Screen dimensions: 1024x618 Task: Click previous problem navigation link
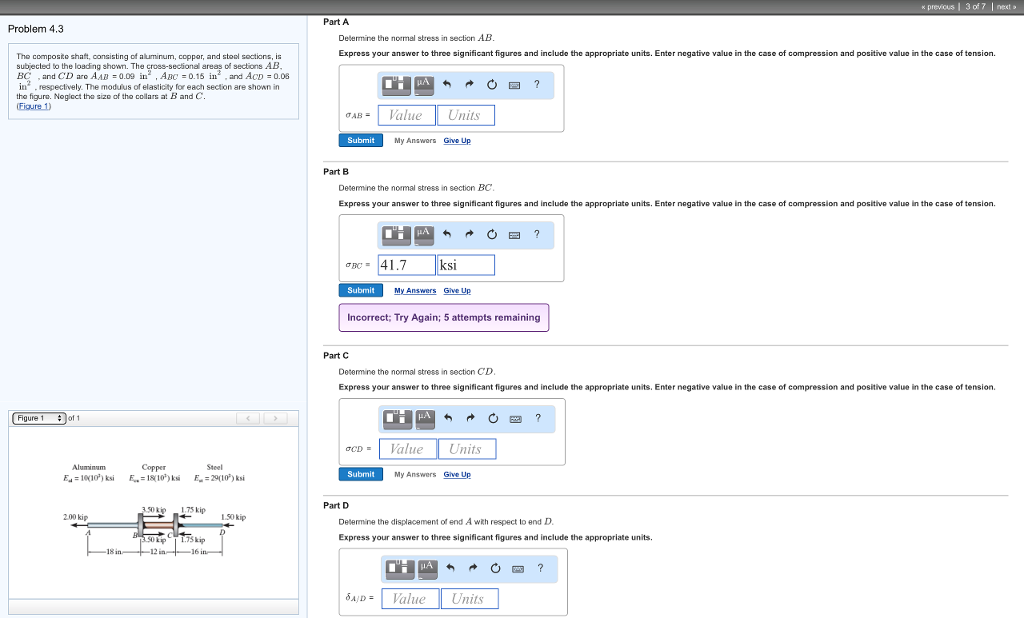[x=937, y=4]
